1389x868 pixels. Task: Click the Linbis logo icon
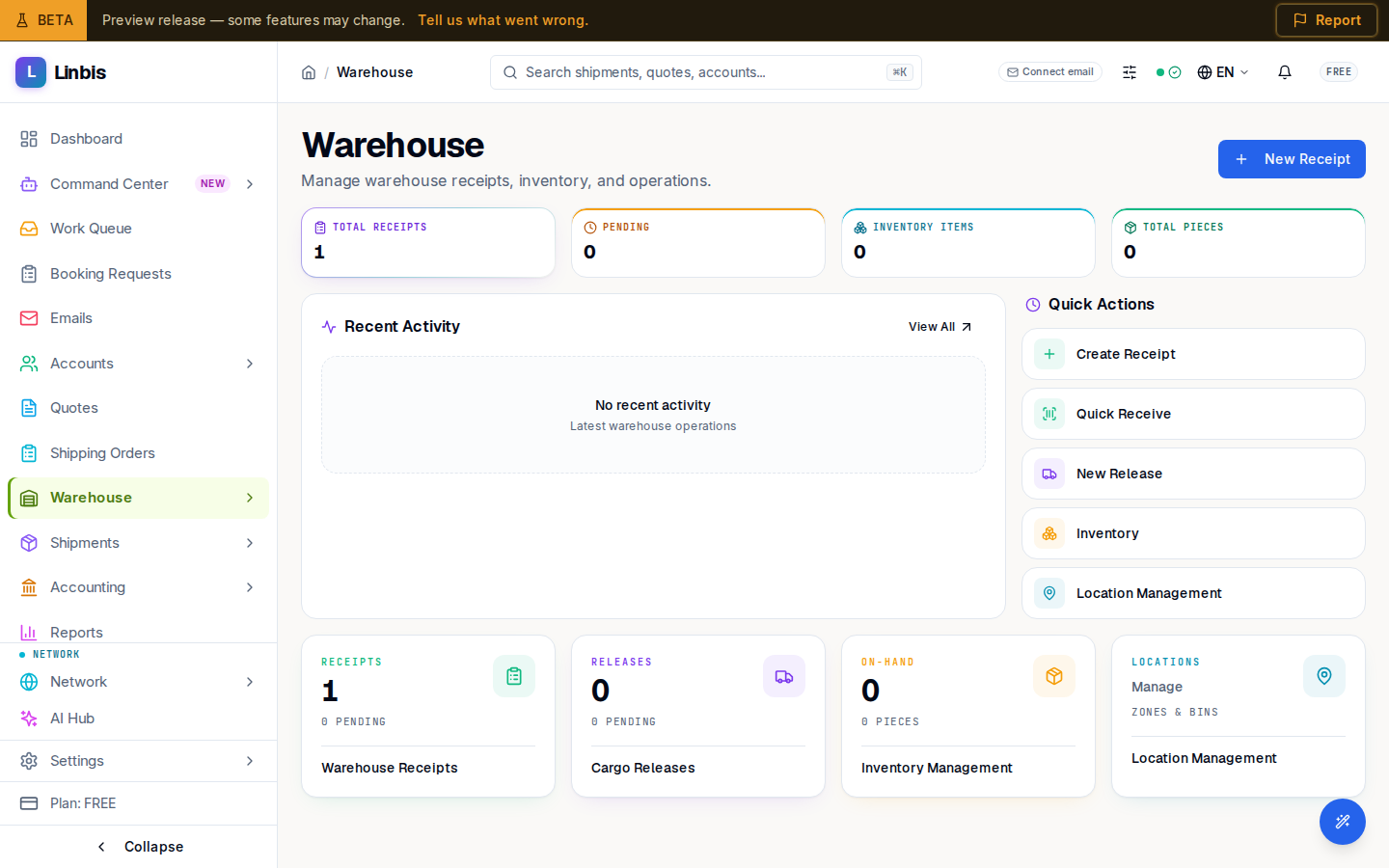31,72
